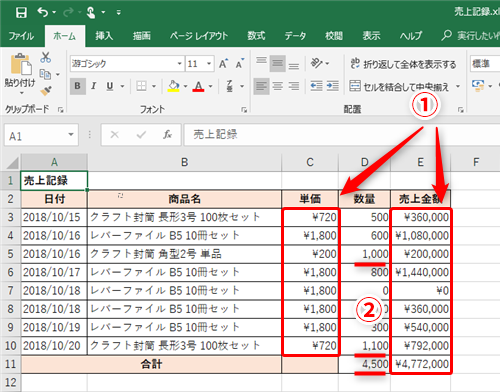Click the Align Right icon

pyautogui.click(x=294, y=86)
